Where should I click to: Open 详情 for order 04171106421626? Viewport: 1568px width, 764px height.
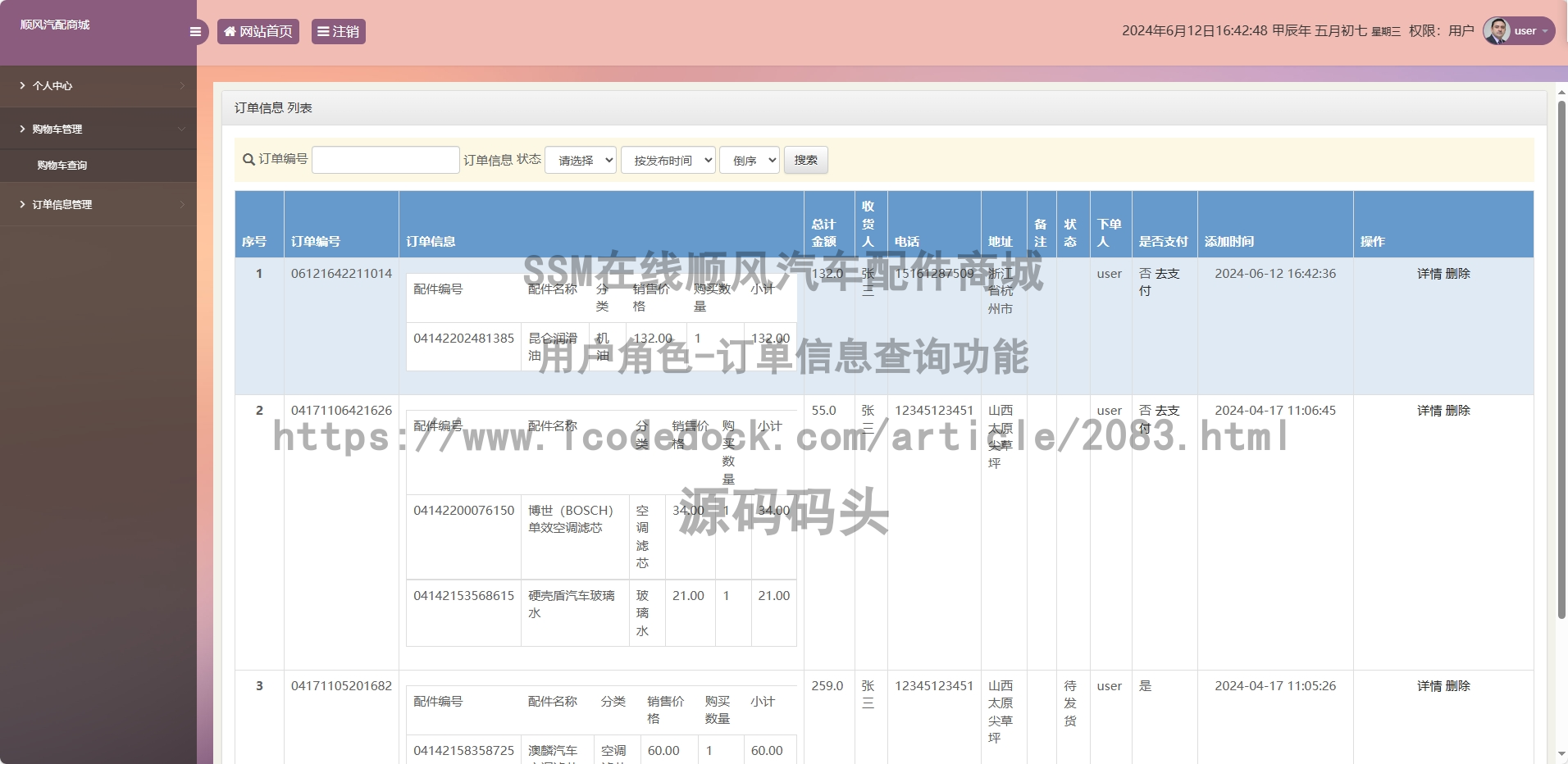click(1429, 411)
